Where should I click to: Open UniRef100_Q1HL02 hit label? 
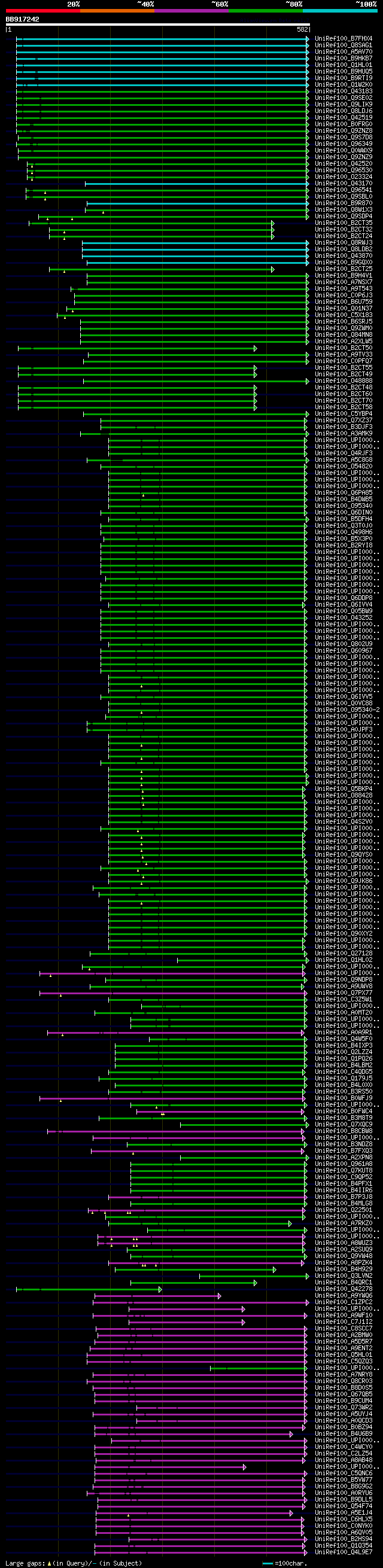click(x=344, y=960)
